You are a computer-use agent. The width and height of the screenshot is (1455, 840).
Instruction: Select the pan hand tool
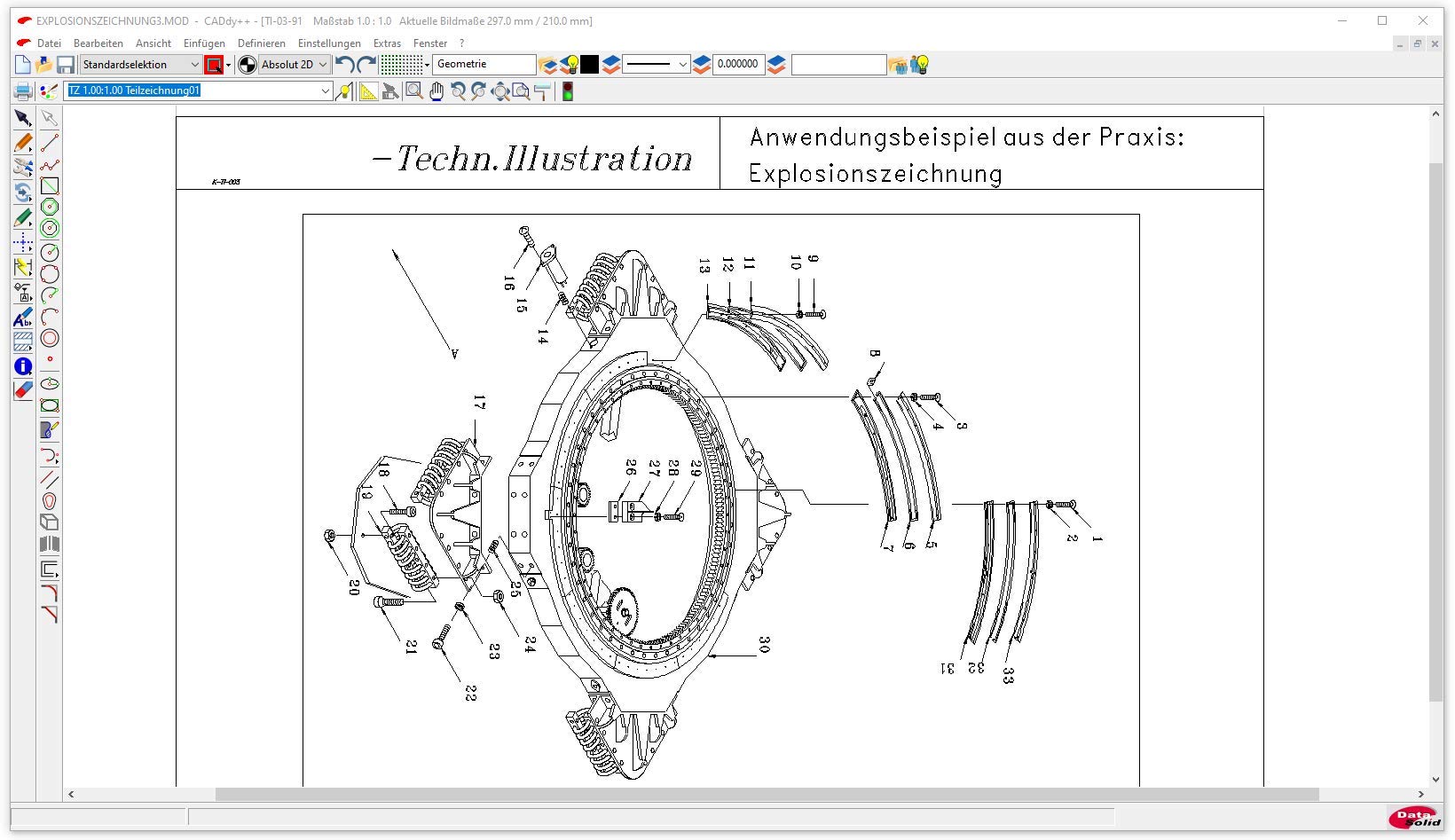(436, 90)
